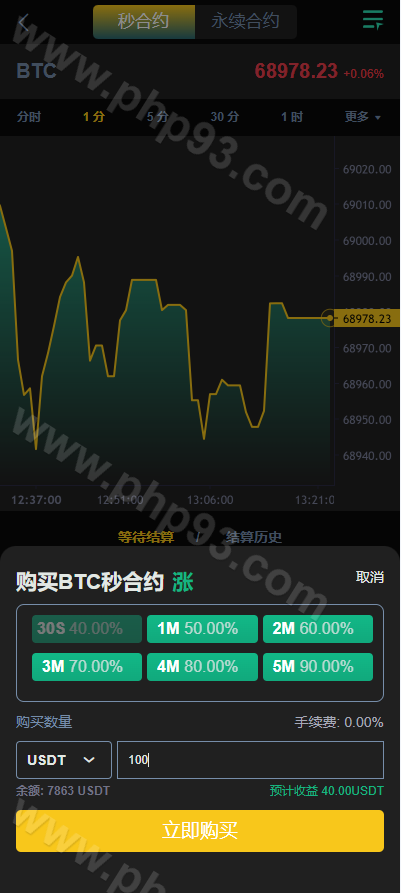401x893 pixels.
Task: Open the USDT currency dropdown
Action: (64, 760)
